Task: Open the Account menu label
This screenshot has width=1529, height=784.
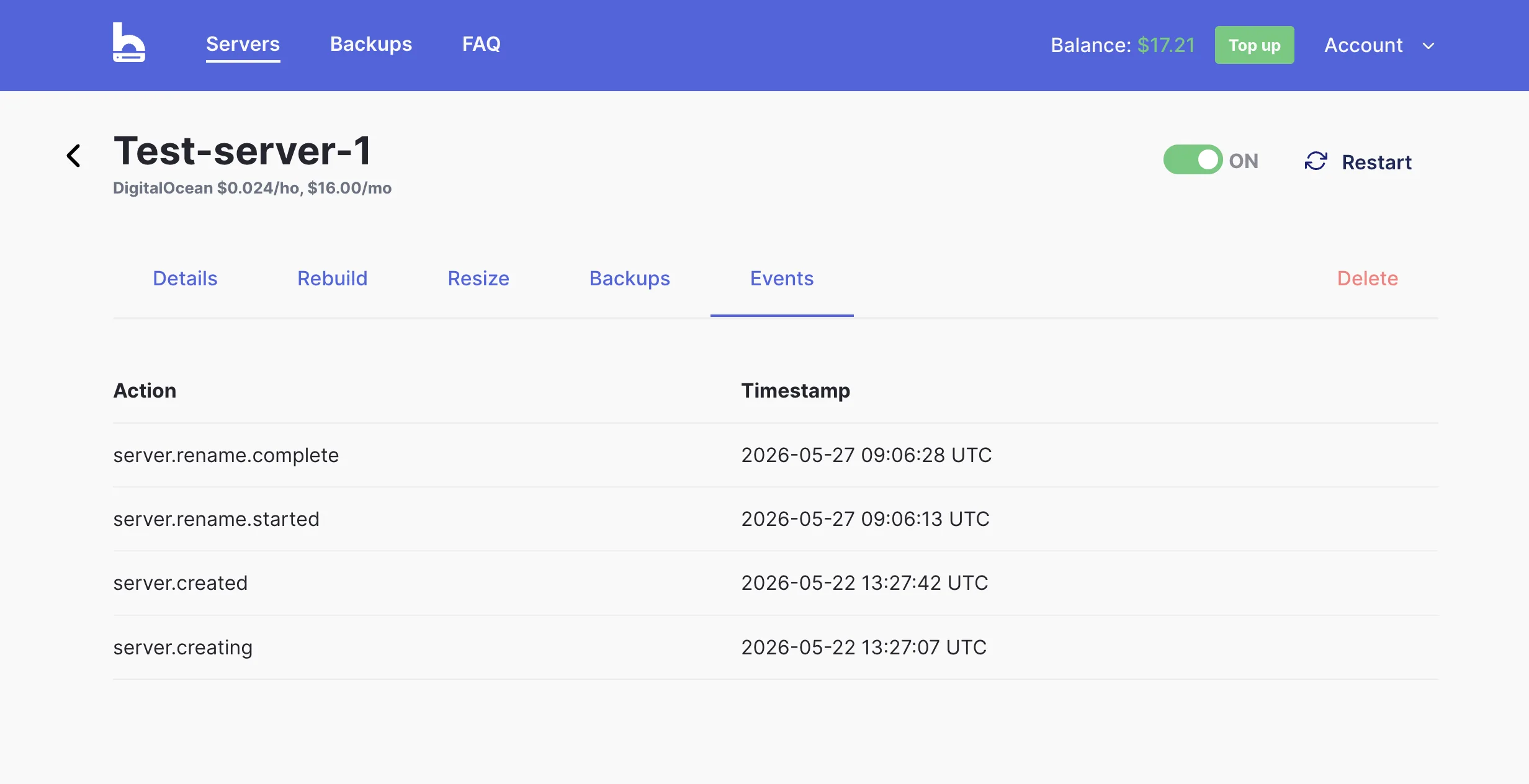Action: click(x=1363, y=45)
